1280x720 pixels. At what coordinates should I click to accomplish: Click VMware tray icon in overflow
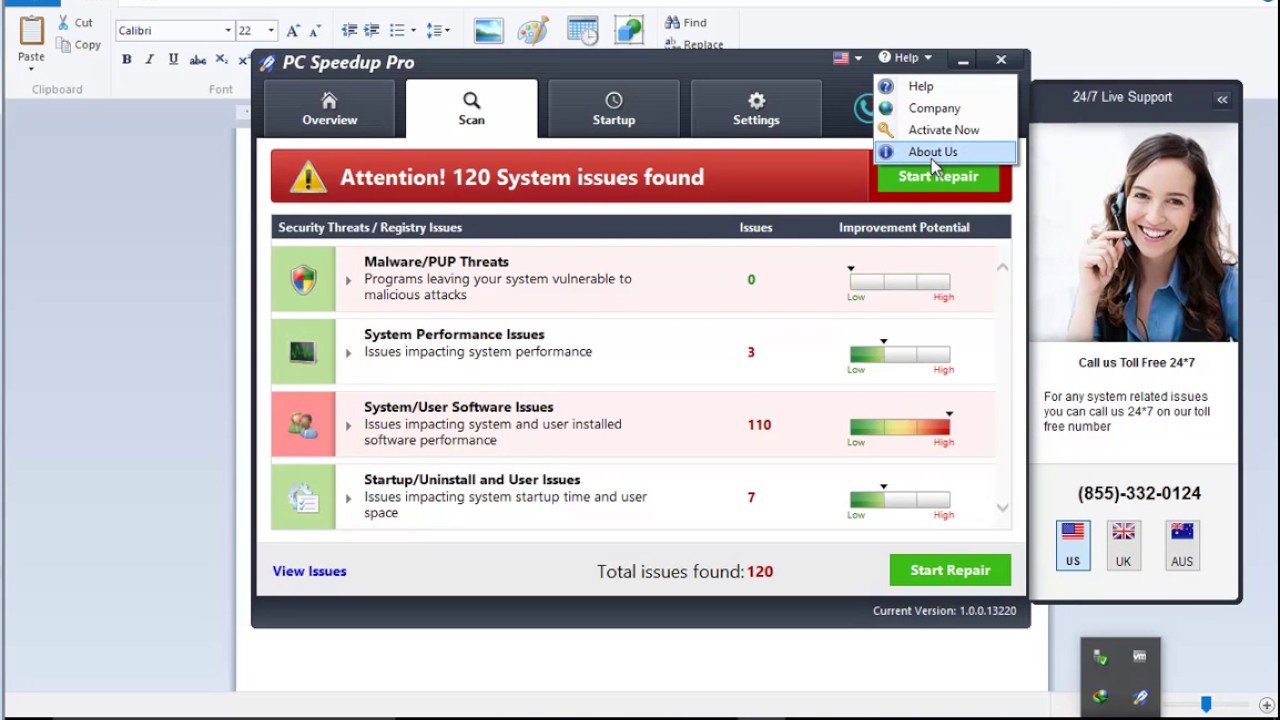click(1140, 657)
